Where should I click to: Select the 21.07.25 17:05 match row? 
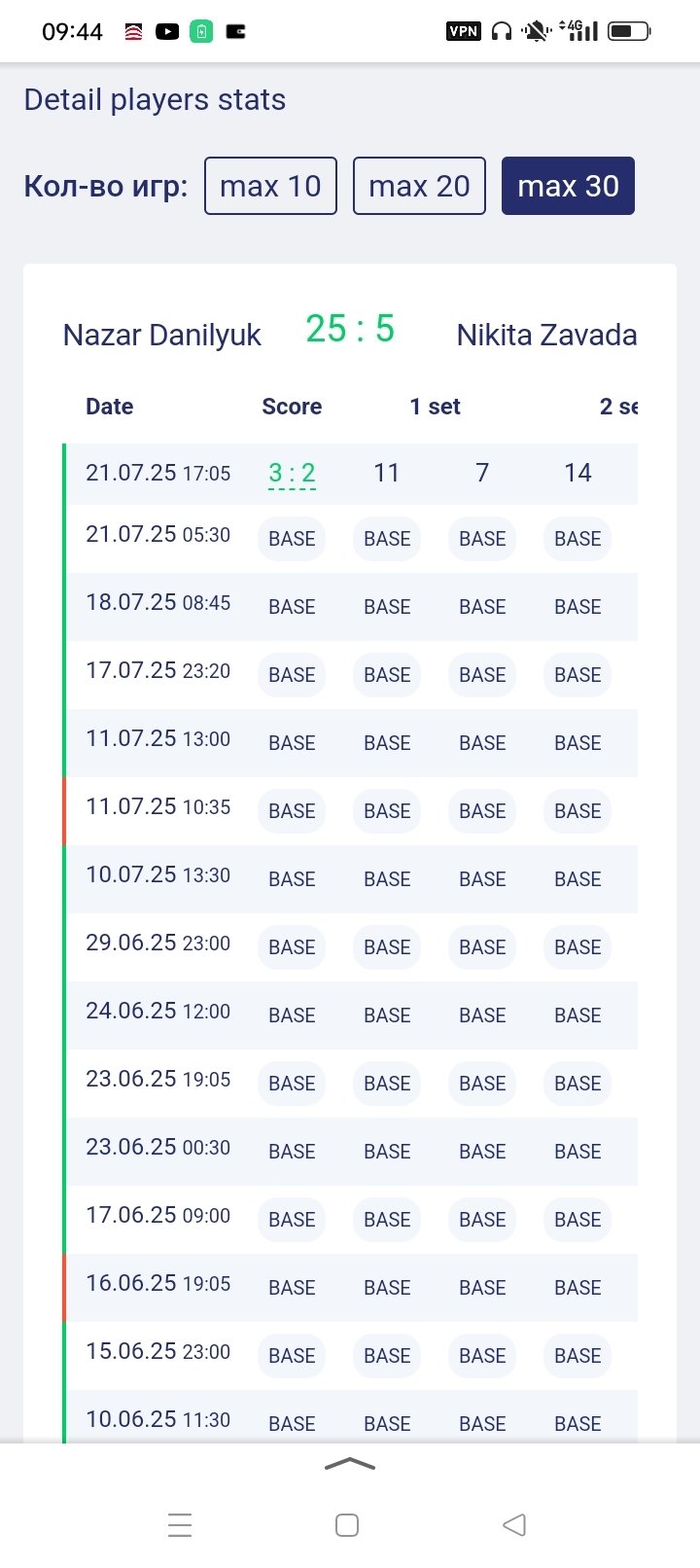pos(157,474)
